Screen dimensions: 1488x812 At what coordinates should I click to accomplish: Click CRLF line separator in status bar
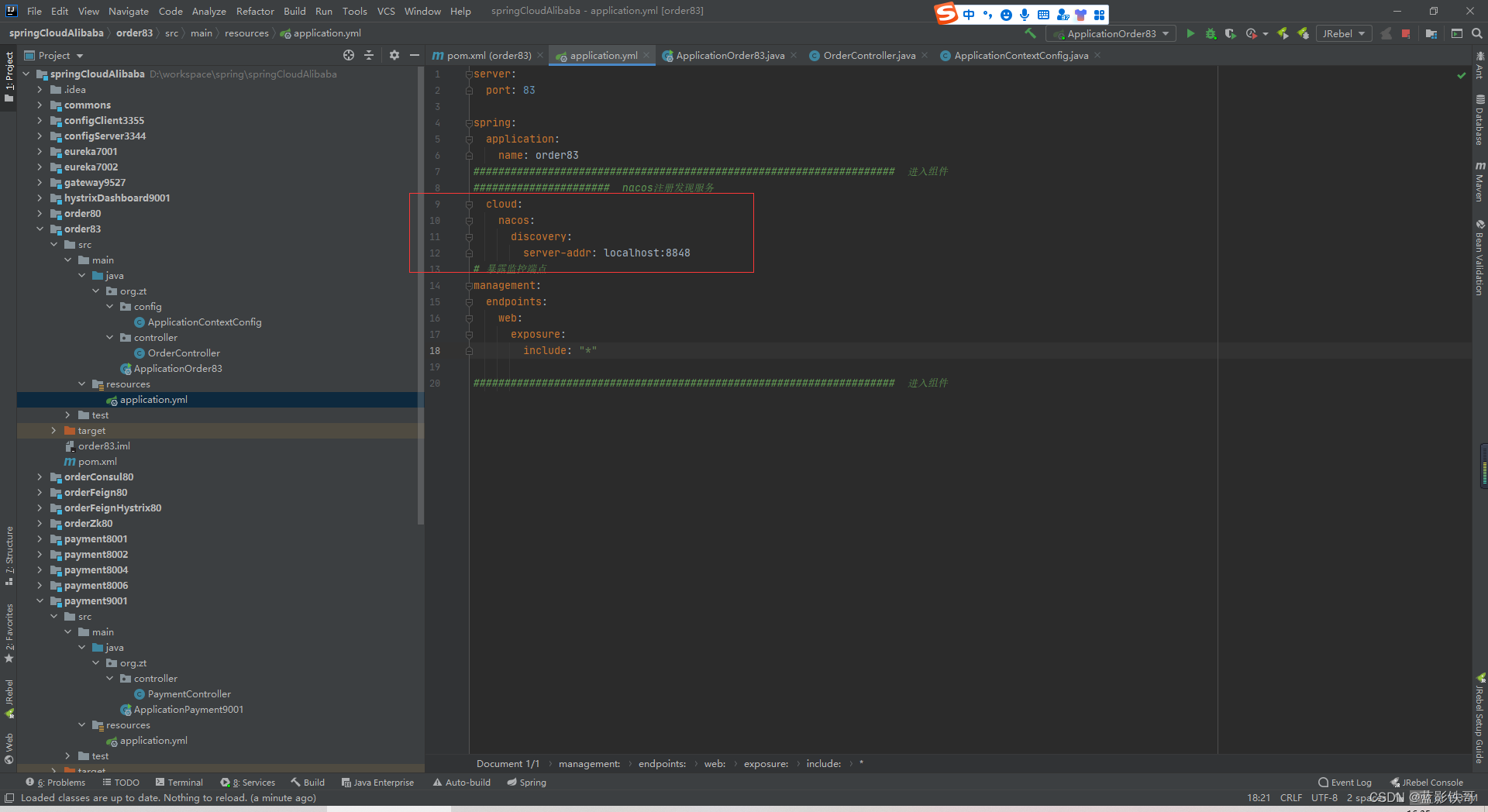[1291, 798]
